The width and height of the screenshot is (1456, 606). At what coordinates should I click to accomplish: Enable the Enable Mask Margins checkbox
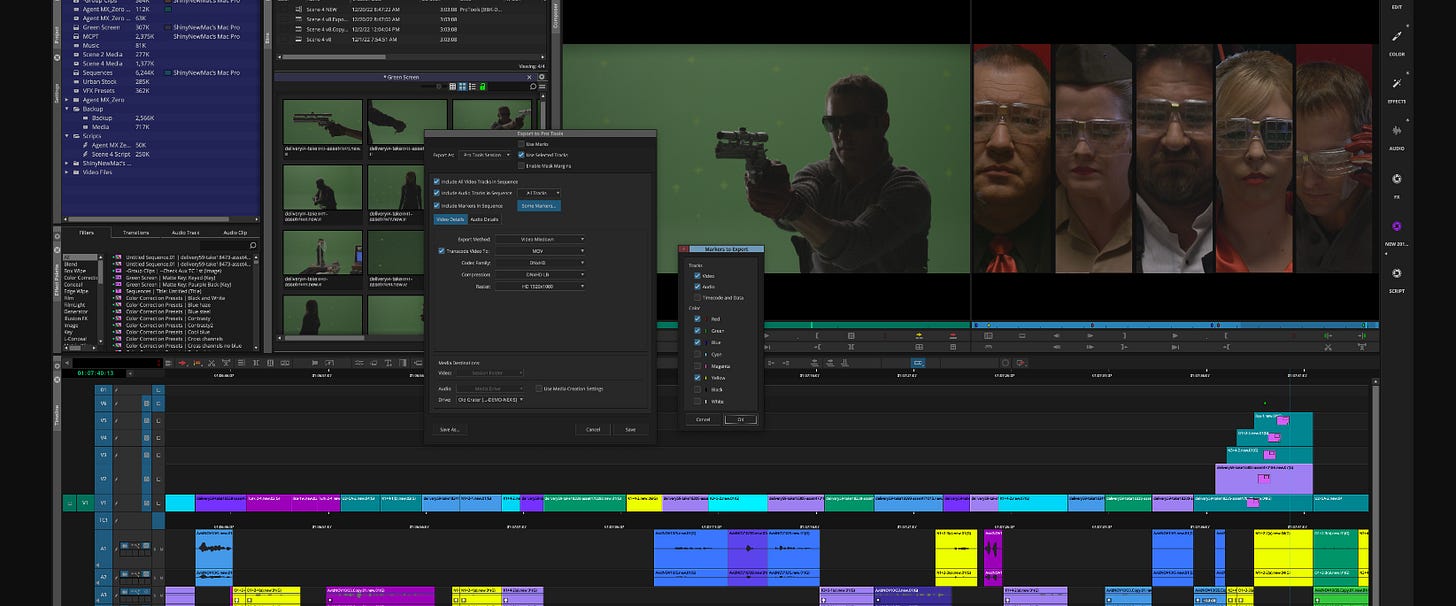[521, 166]
